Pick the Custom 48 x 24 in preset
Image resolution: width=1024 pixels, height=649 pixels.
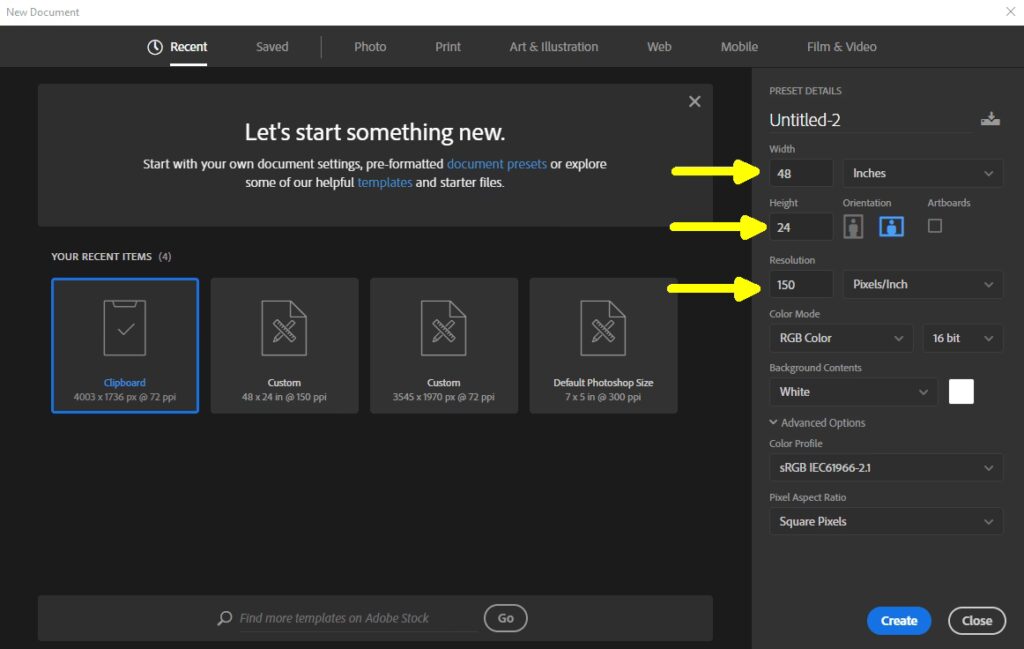(284, 345)
